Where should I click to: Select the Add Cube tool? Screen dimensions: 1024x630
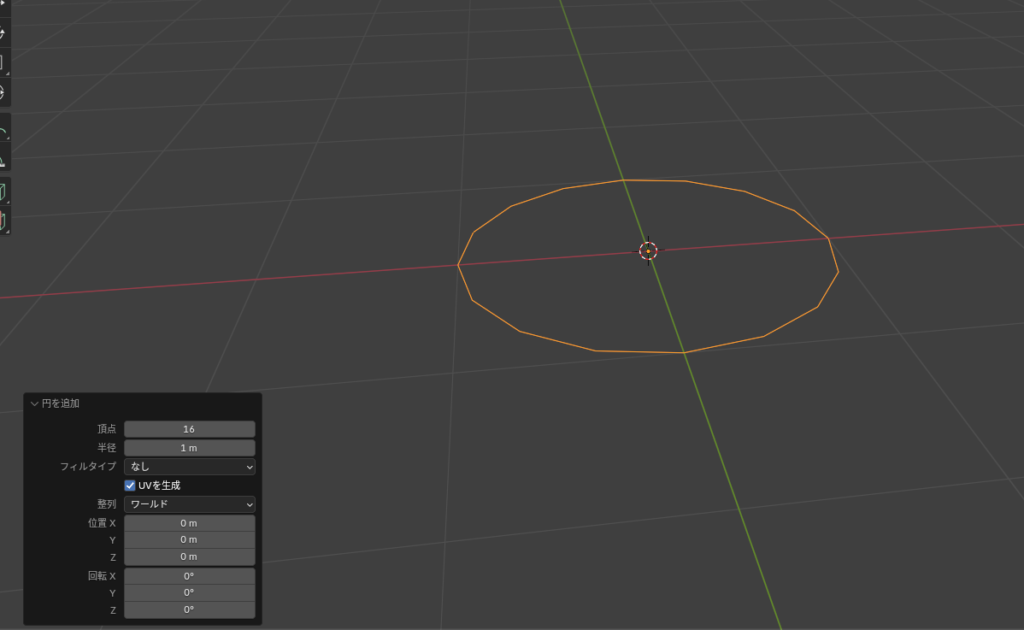[x=3, y=191]
